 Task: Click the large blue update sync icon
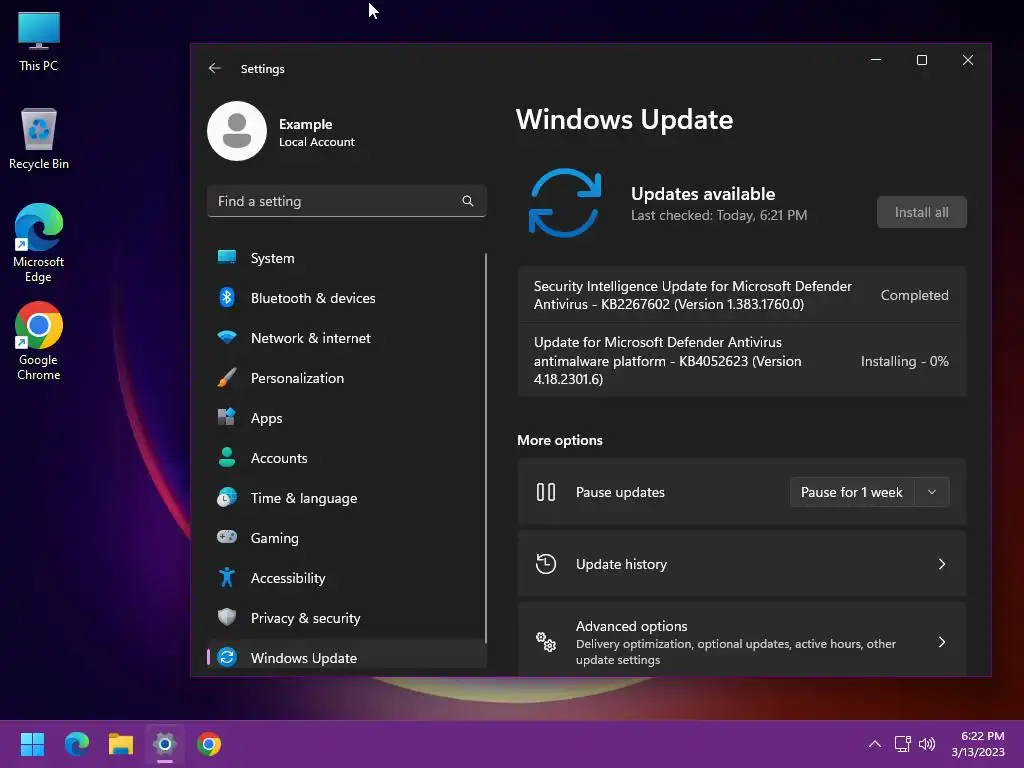[x=565, y=202]
